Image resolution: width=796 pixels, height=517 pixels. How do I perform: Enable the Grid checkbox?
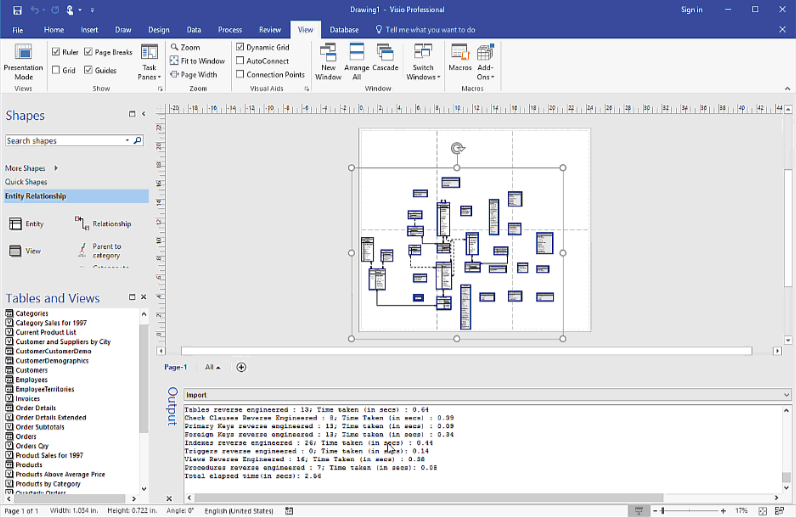click(x=56, y=70)
